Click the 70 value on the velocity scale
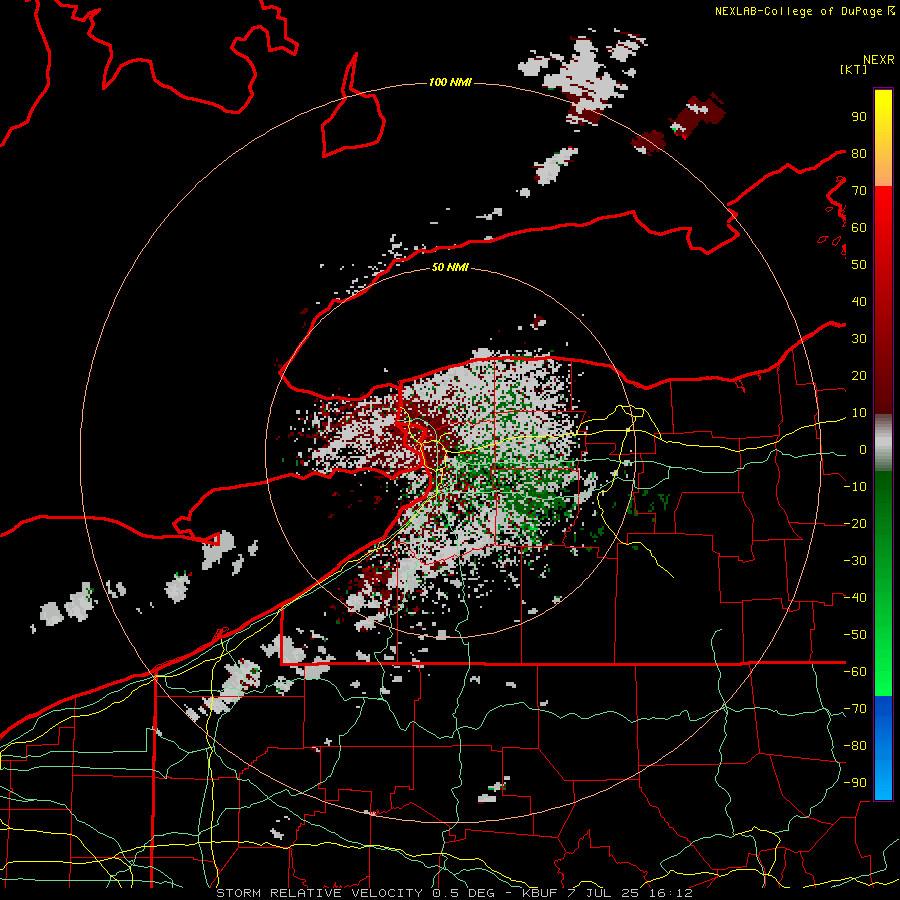The width and height of the screenshot is (900, 900). [859, 191]
